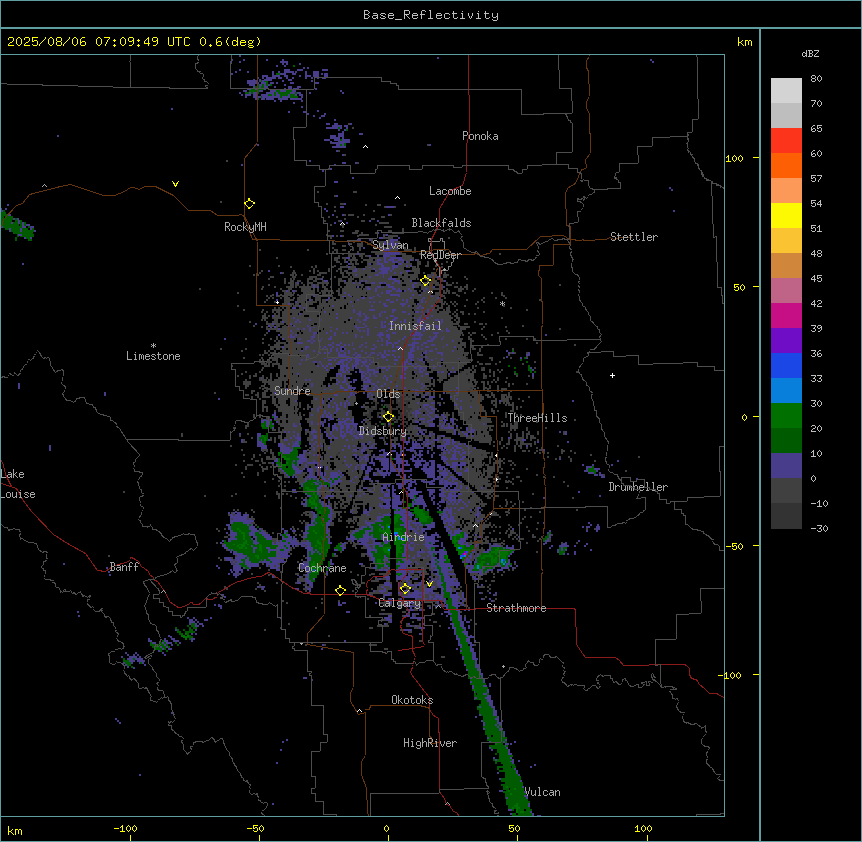Click the white plus marker northwest of Drumheller
The width and height of the screenshot is (862, 842).
coord(612,375)
